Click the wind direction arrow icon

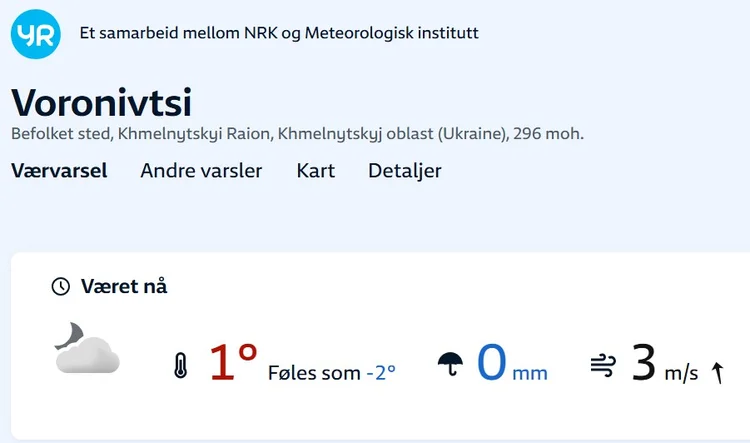coord(716,373)
